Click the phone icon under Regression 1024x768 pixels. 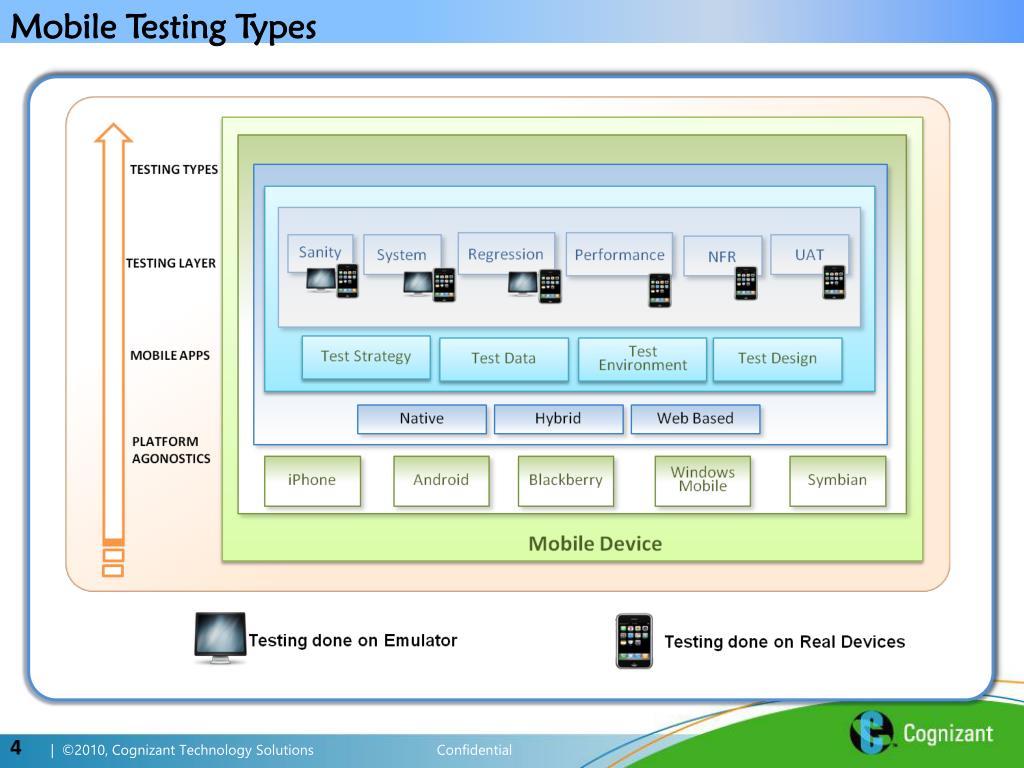(x=550, y=286)
